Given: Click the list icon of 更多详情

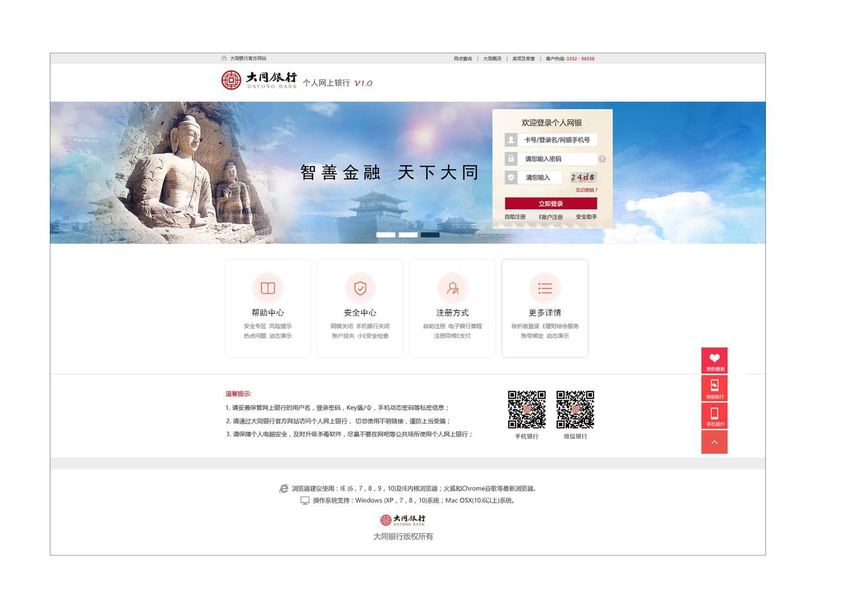Looking at the screenshot, I should coord(545,288).
